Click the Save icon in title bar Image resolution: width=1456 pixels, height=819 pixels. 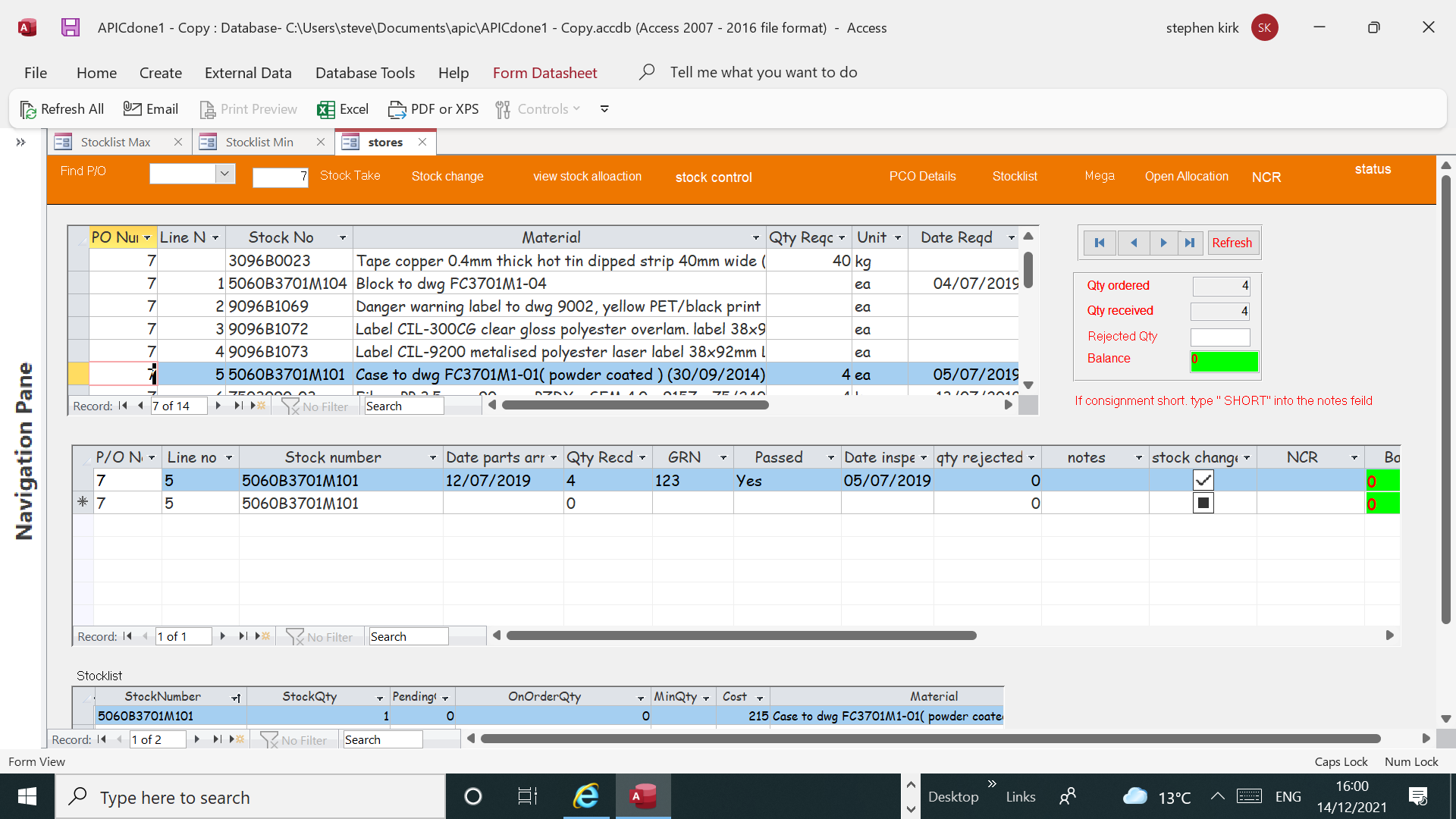[71, 28]
